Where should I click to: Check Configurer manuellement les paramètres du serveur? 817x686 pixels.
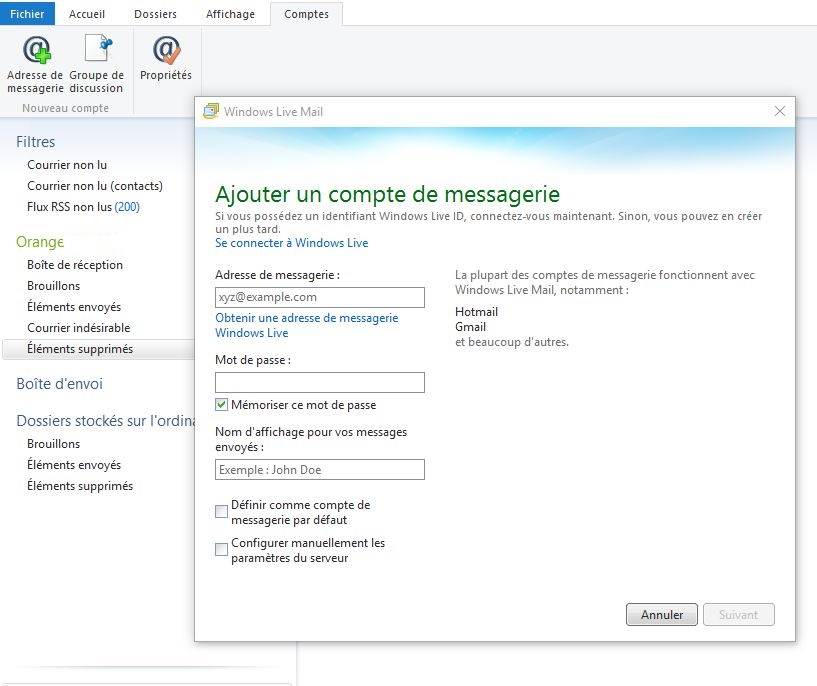point(221,550)
